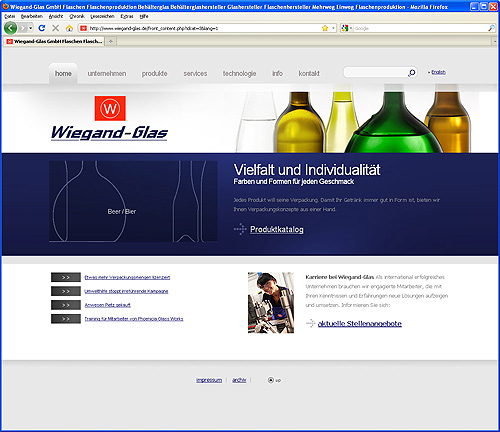Open the technologie navigation item
The image size is (500, 432).
click(x=239, y=73)
